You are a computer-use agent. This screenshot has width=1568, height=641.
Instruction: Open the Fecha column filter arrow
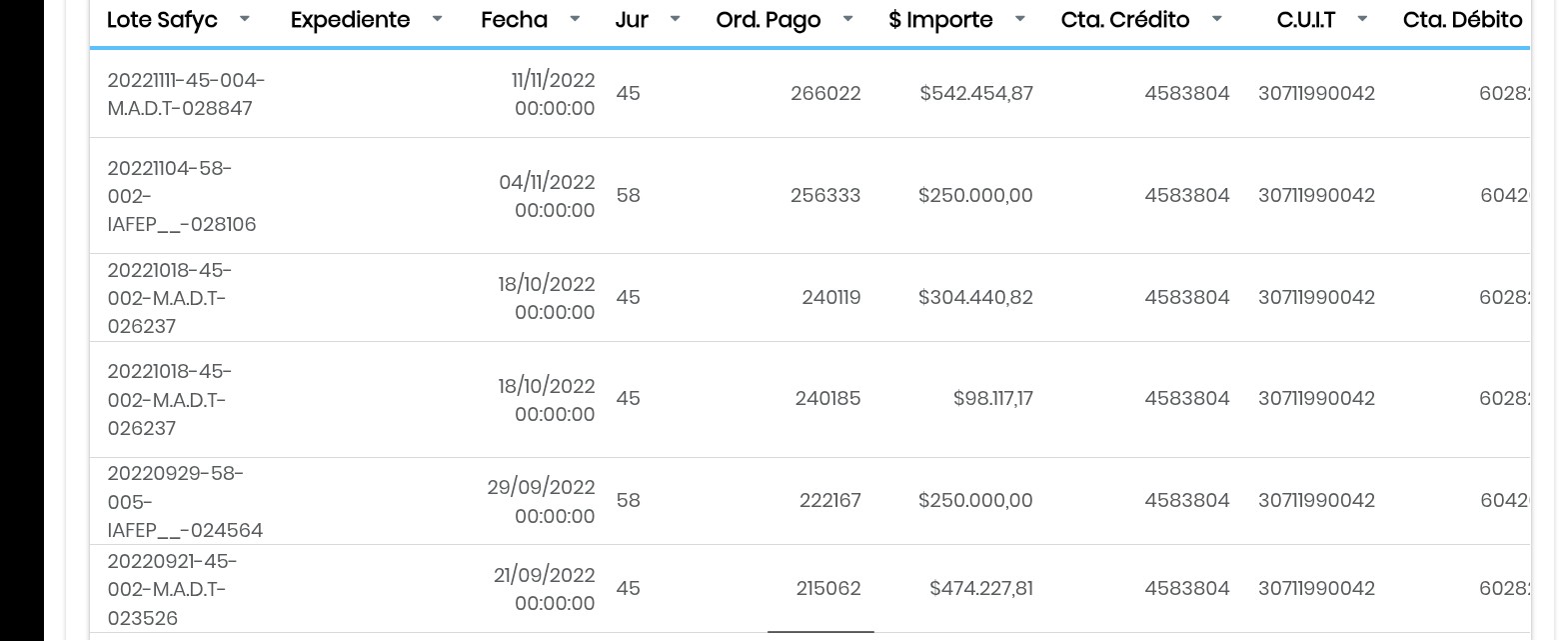(575, 19)
